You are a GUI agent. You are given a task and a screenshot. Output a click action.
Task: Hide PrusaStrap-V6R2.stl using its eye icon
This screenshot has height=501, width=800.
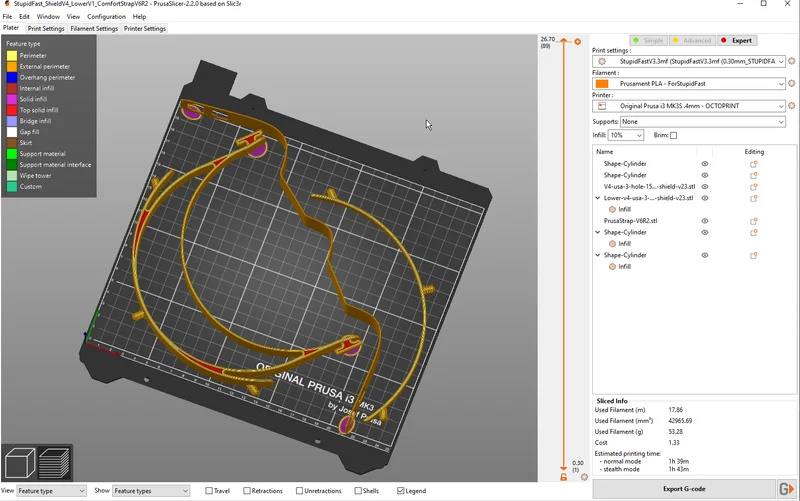(x=705, y=221)
